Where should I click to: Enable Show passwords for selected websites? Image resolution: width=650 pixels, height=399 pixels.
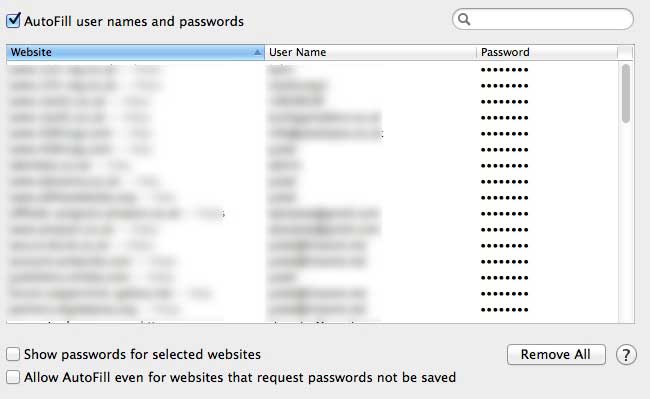[13, 354]
